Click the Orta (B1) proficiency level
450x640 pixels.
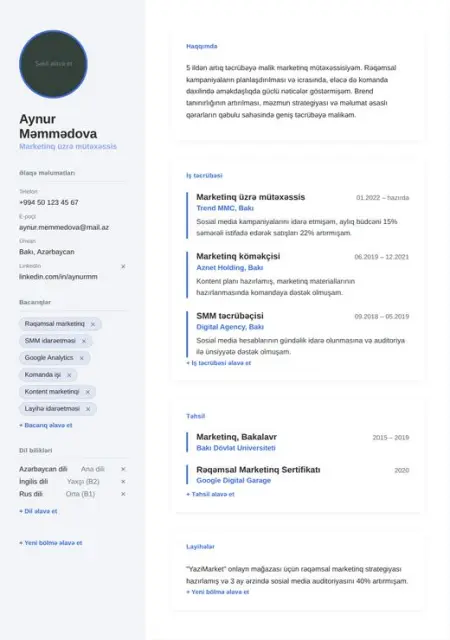[x=80, y=494]
